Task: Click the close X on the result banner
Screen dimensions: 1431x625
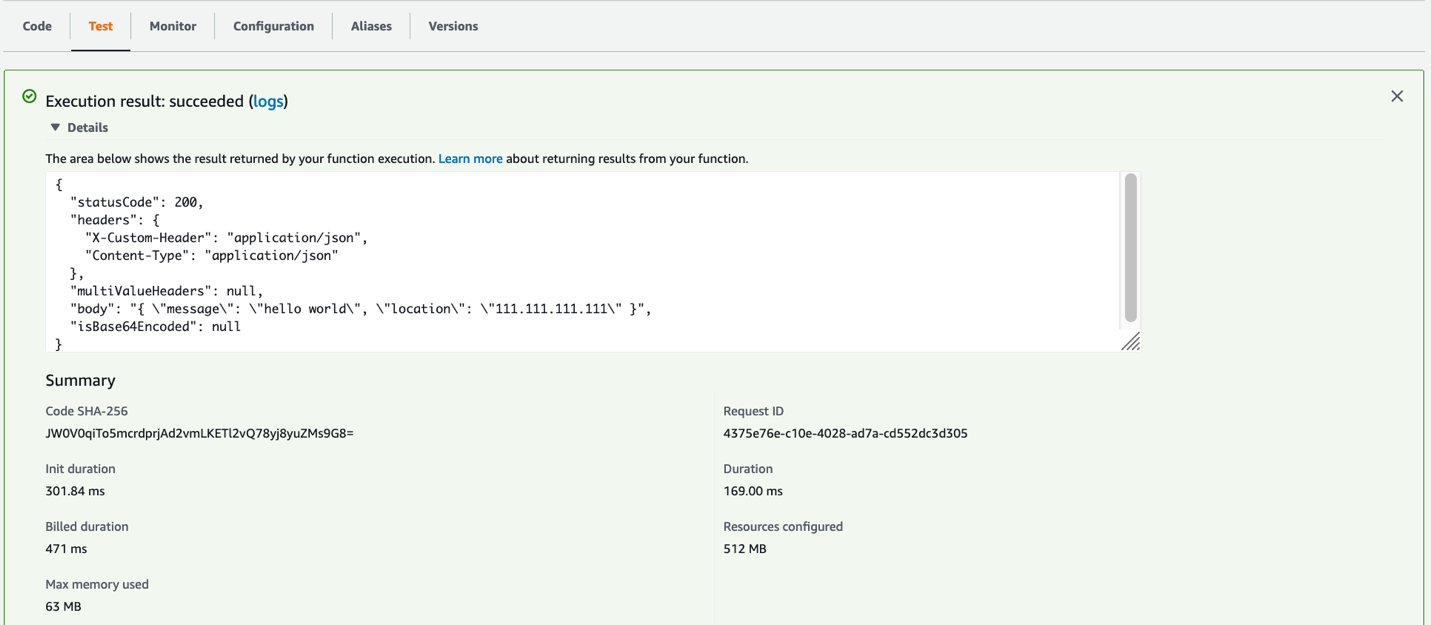Action: 1397,96
